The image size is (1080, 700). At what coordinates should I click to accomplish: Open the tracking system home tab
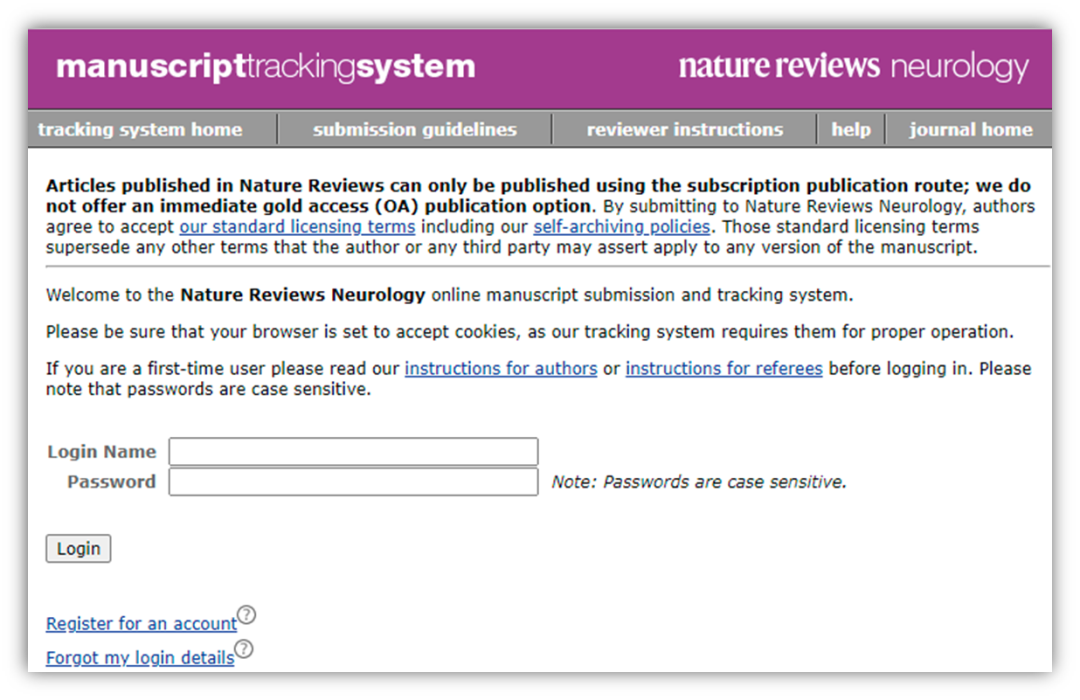coord(140,130)
